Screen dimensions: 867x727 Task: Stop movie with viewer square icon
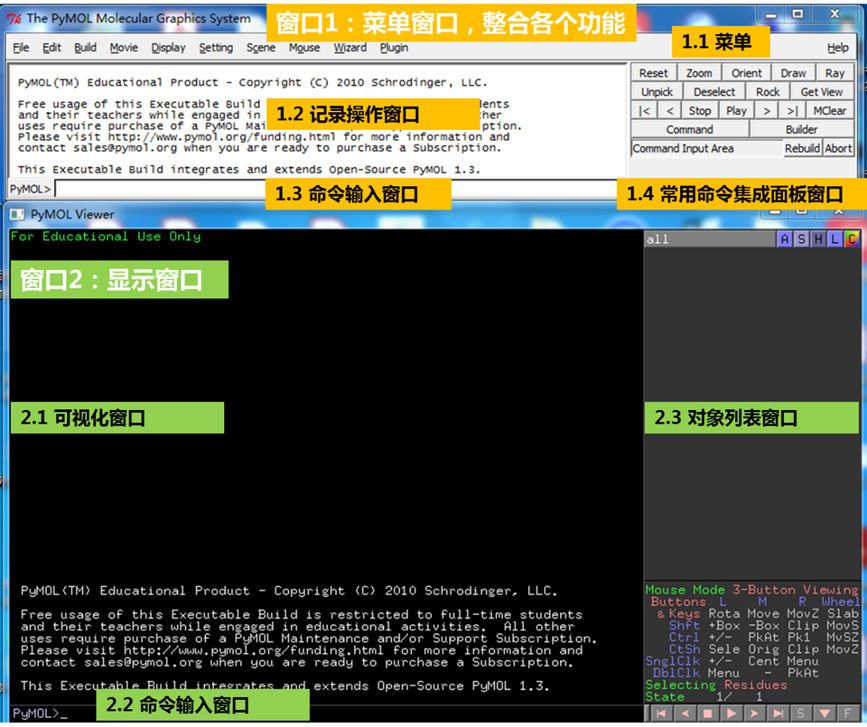coord(707,714)
